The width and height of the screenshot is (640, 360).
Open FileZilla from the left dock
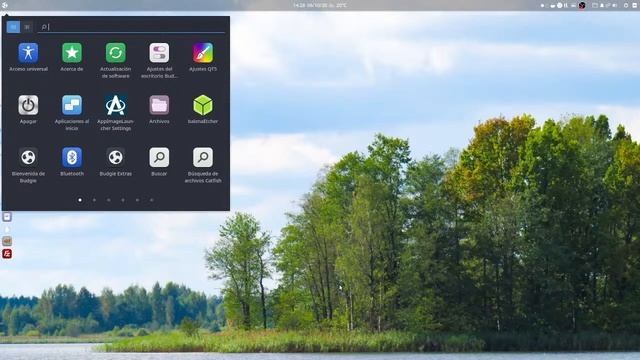coord(7,254)
